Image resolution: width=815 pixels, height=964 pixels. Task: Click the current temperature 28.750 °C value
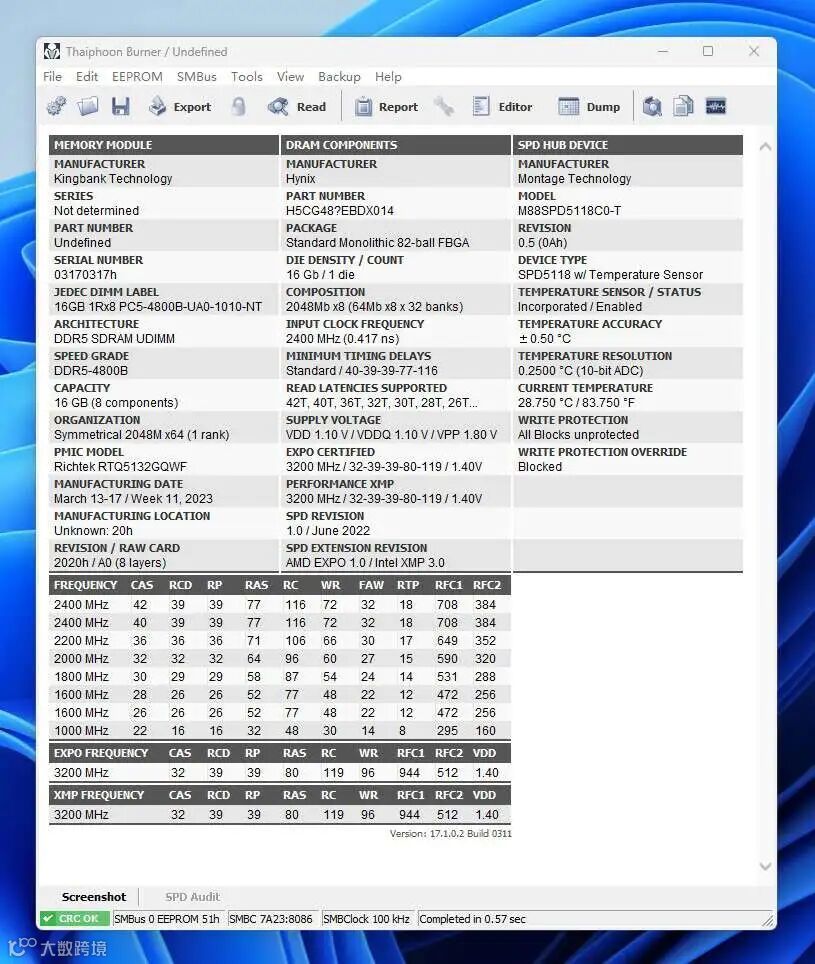tap(577, 403)
